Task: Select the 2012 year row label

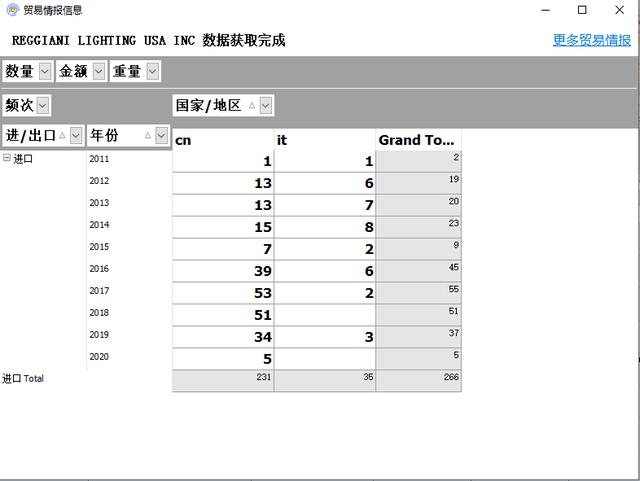Action: tap(99, 181)
